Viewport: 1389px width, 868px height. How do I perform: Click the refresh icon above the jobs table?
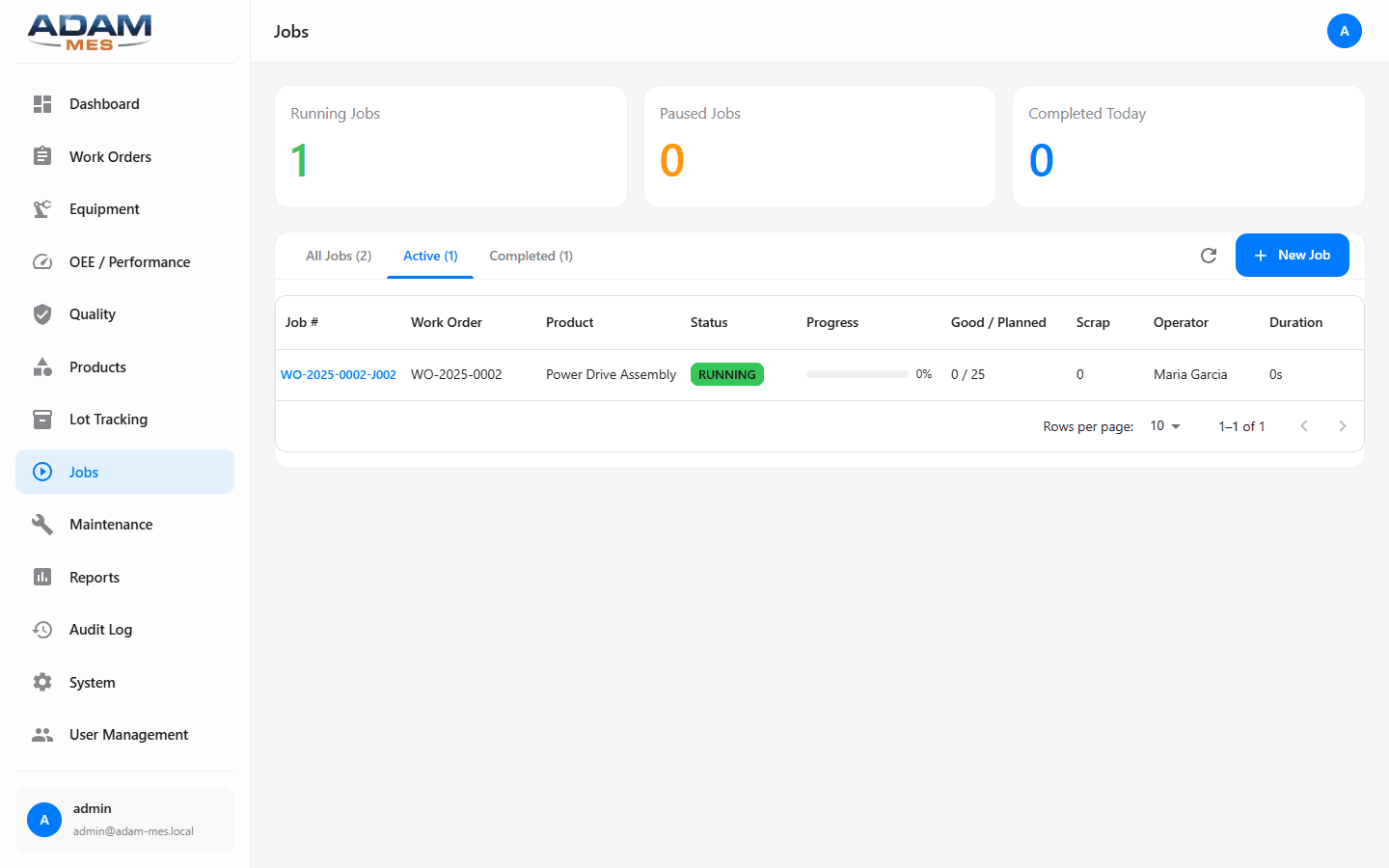(x=1209, y=256)
